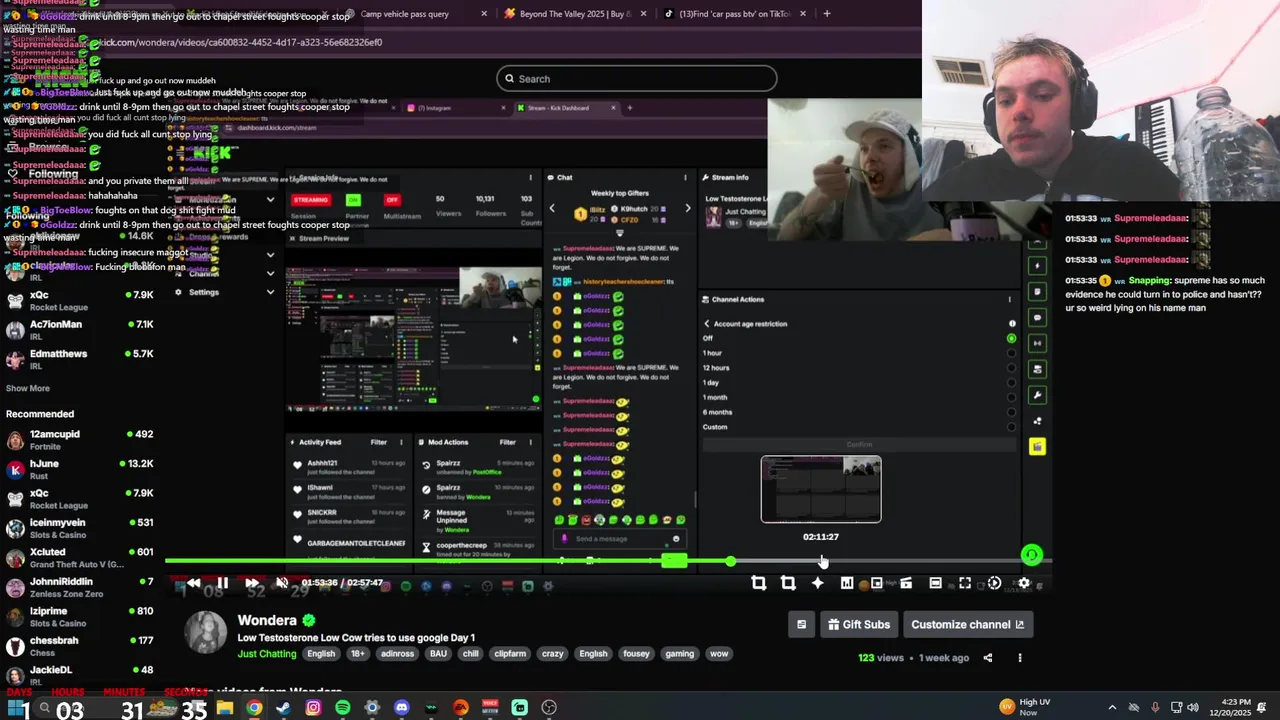This screenshot has width=1280, height=720.
Task: Open hJune recommended channel
Action: click(x=80, y=469)
